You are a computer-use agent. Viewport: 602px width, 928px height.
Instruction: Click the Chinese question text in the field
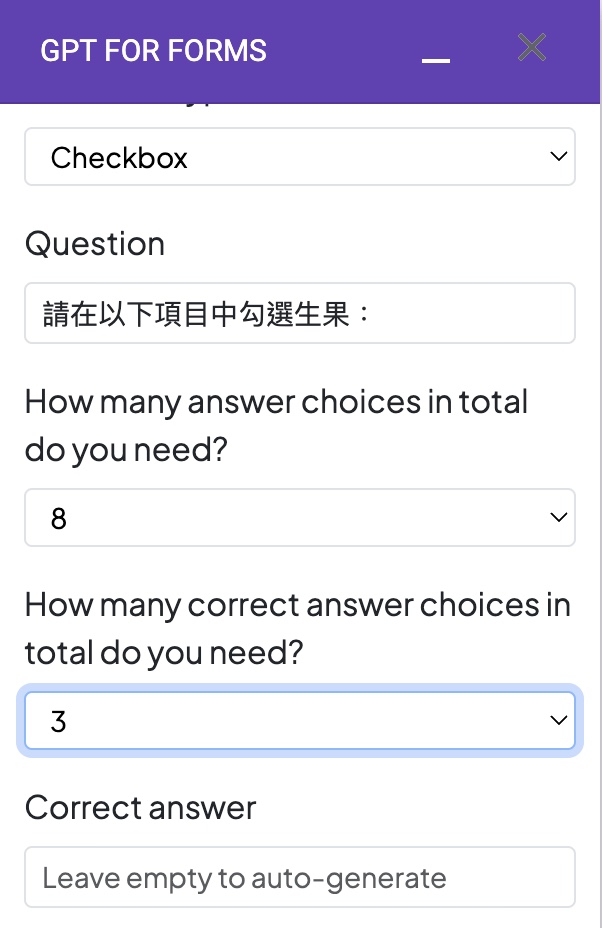(x=207, y=315)
